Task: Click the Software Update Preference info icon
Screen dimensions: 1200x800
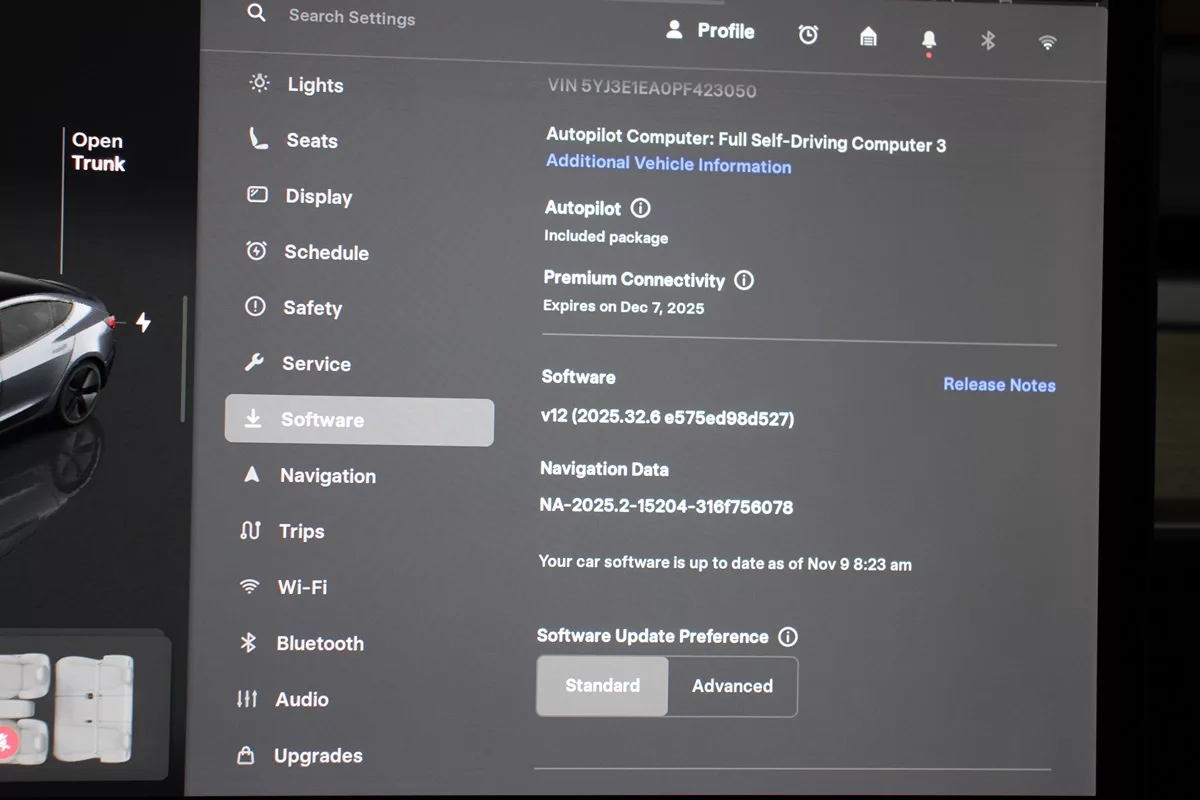Action: (x=788, y=637)
